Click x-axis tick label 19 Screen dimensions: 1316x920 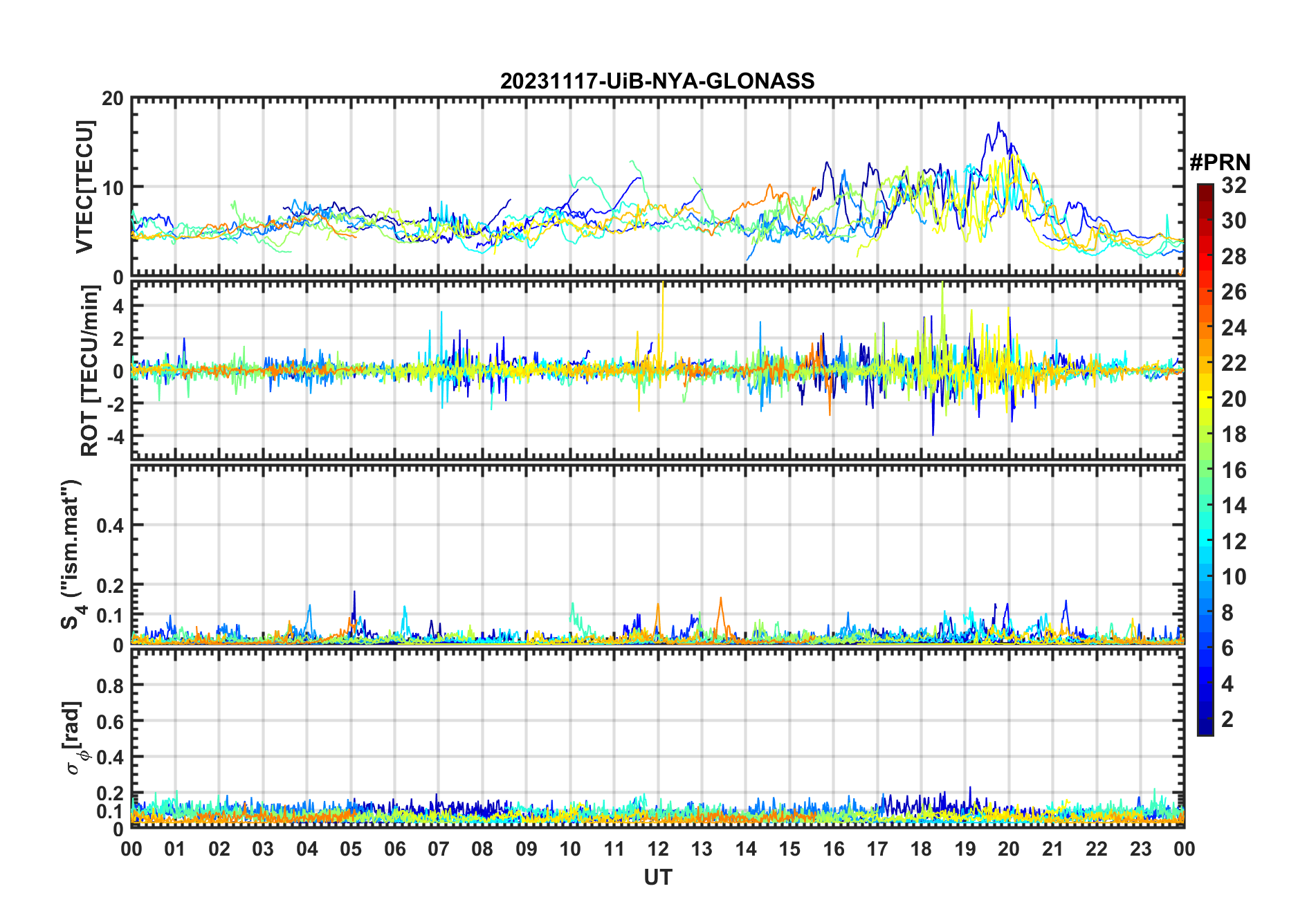pos(965,849)
